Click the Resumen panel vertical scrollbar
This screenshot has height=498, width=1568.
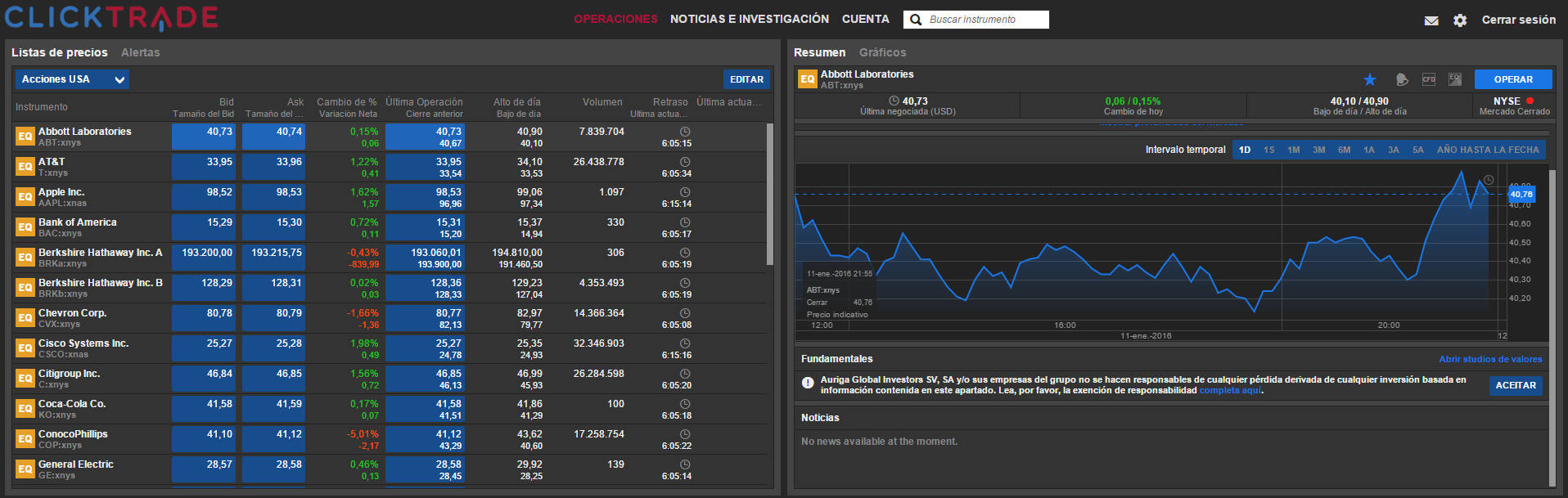[1552, 327]
